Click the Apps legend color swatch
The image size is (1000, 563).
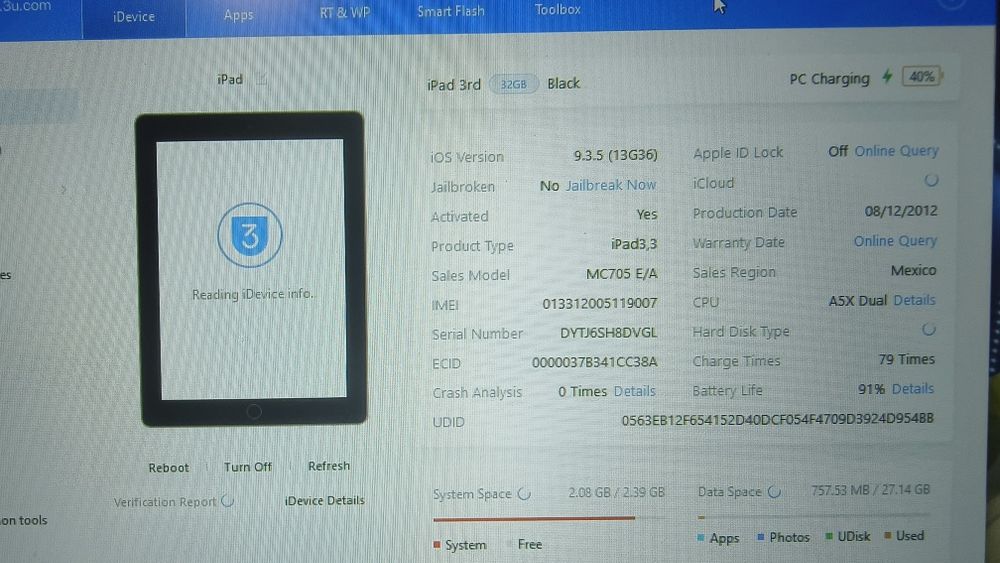pos(701,537)
